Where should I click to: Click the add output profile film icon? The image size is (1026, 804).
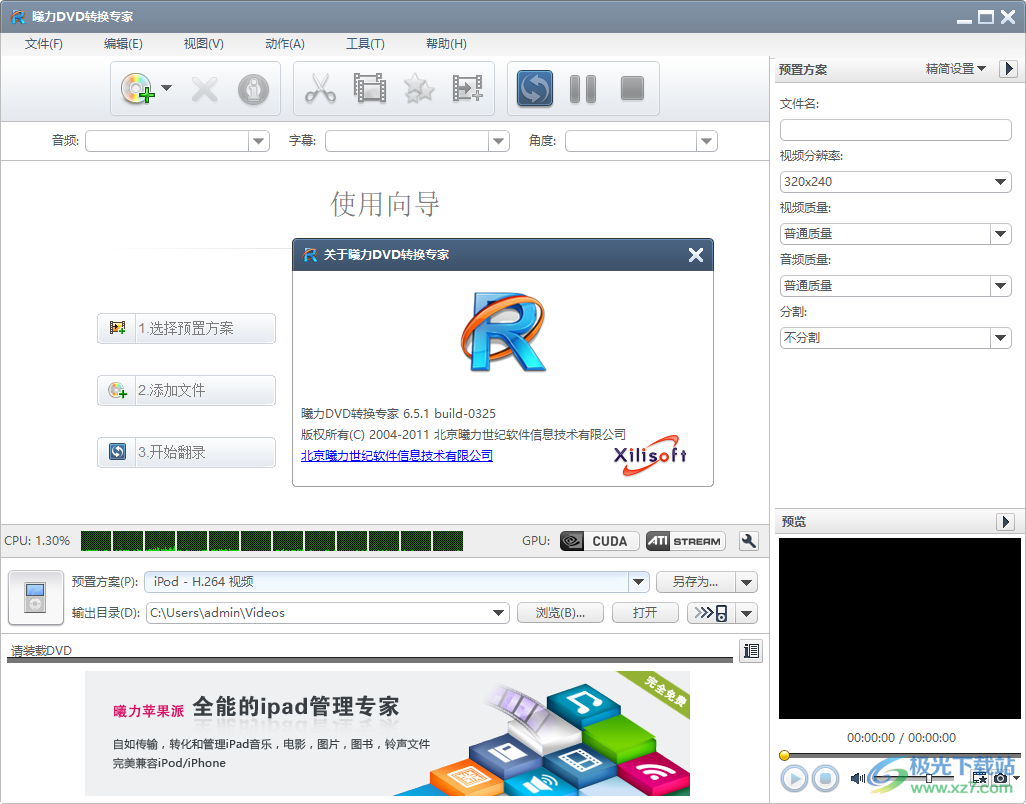[467, 88]
